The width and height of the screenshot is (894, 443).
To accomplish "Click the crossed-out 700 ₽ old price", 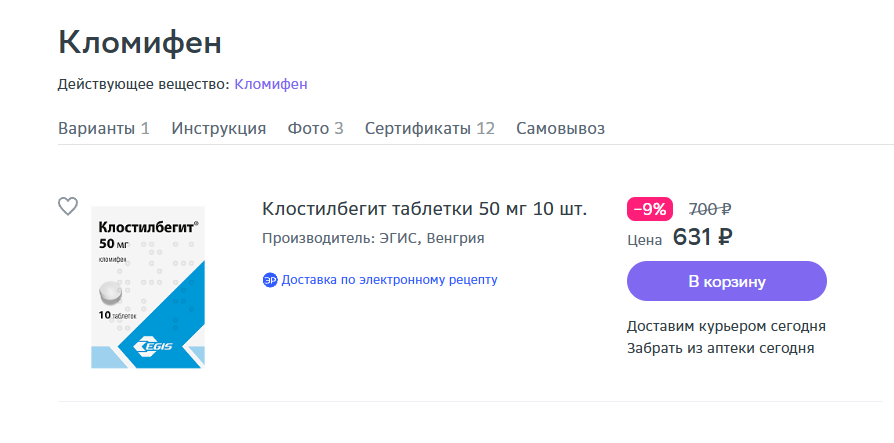I will coord(710,209).
